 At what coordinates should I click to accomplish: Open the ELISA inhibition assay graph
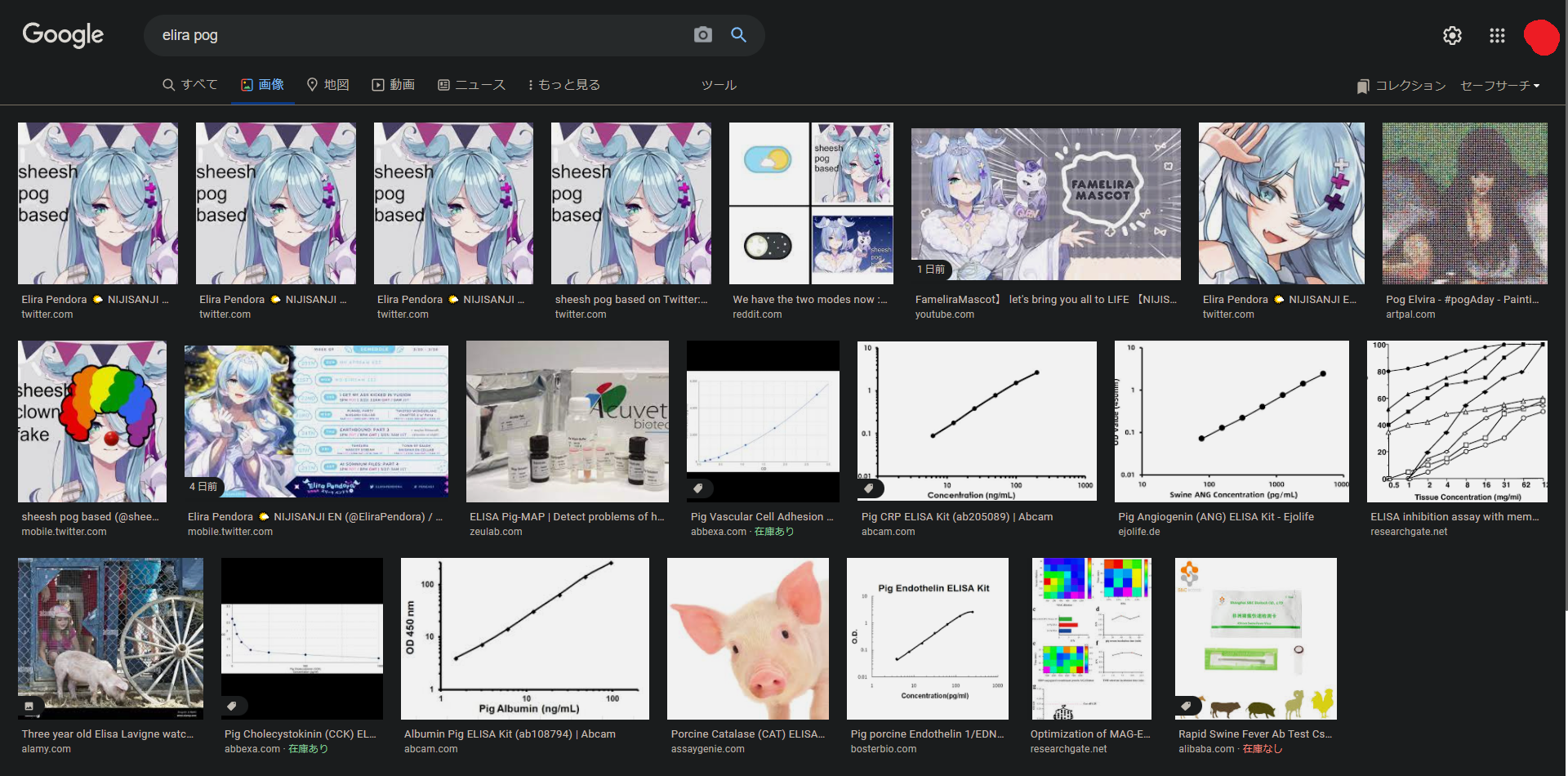[1457, 421]
